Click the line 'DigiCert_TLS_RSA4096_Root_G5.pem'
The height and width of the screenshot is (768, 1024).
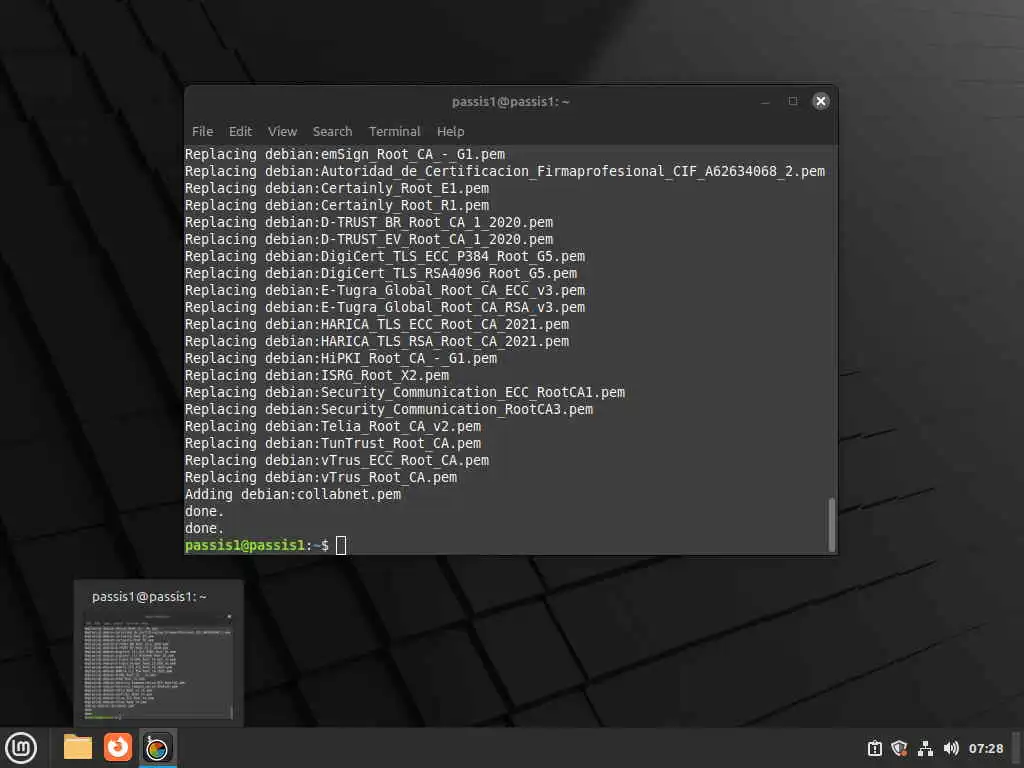381,274
